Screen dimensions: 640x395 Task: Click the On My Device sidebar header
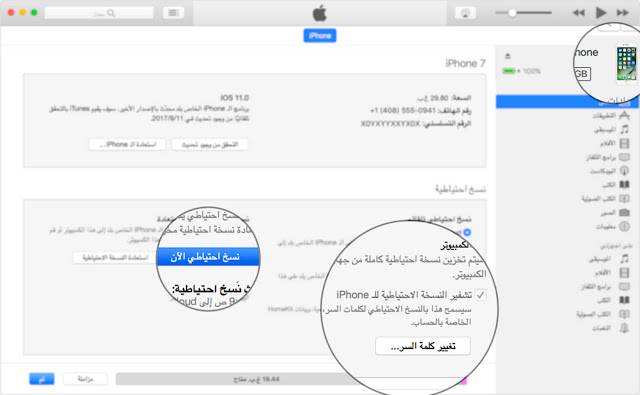pos(616,246)
